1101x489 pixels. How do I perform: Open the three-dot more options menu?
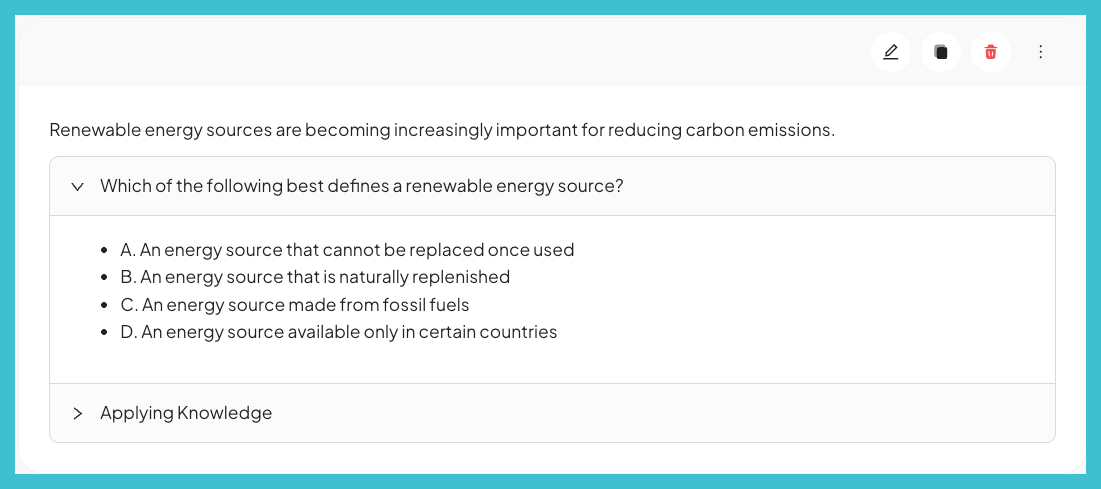(x=1041, y=52)
